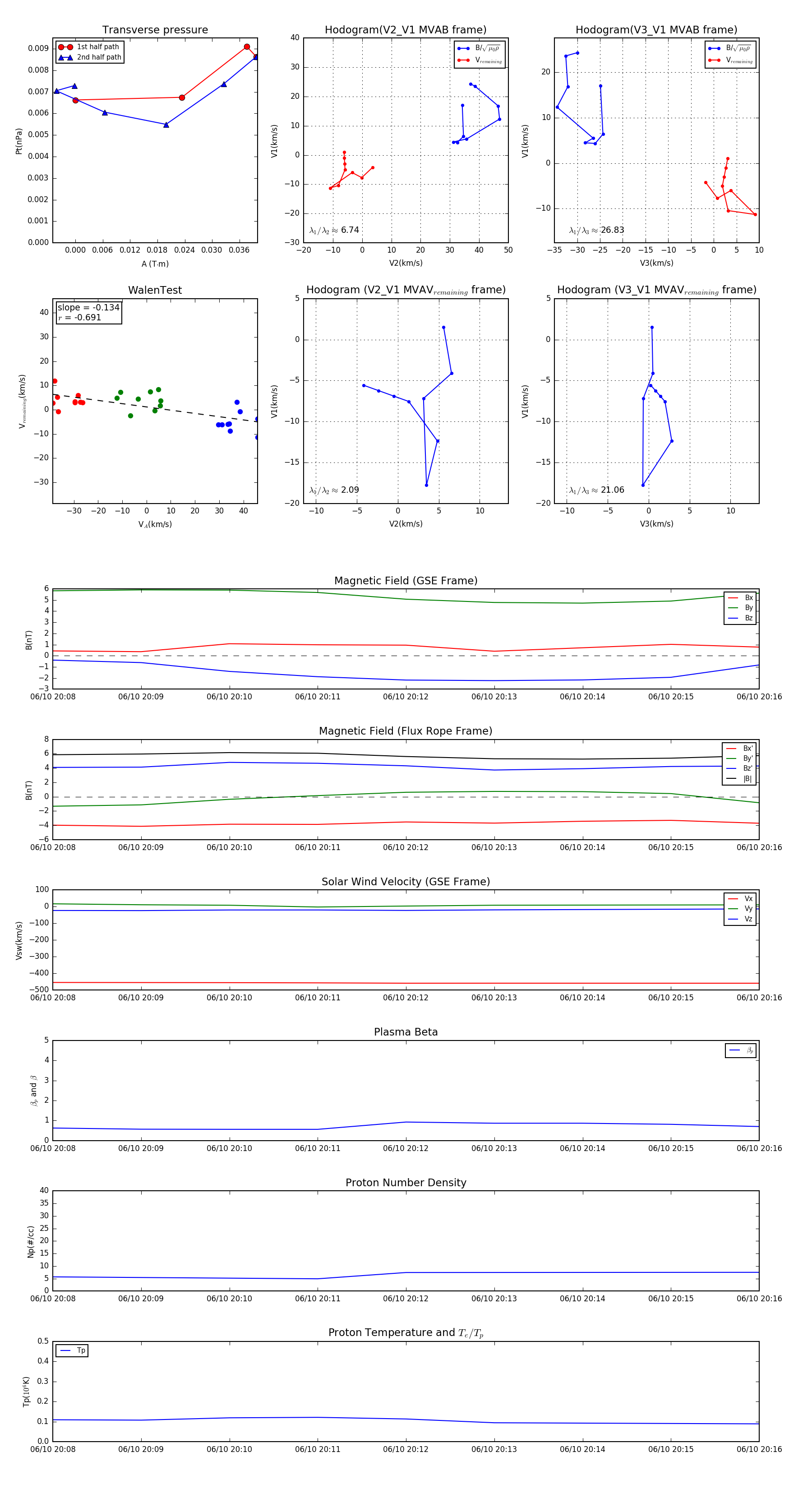The height and width of the screenshot is (1489, 812).
Task: Click the "Plasma Beta" plot title
Action: coord(406,1032)
